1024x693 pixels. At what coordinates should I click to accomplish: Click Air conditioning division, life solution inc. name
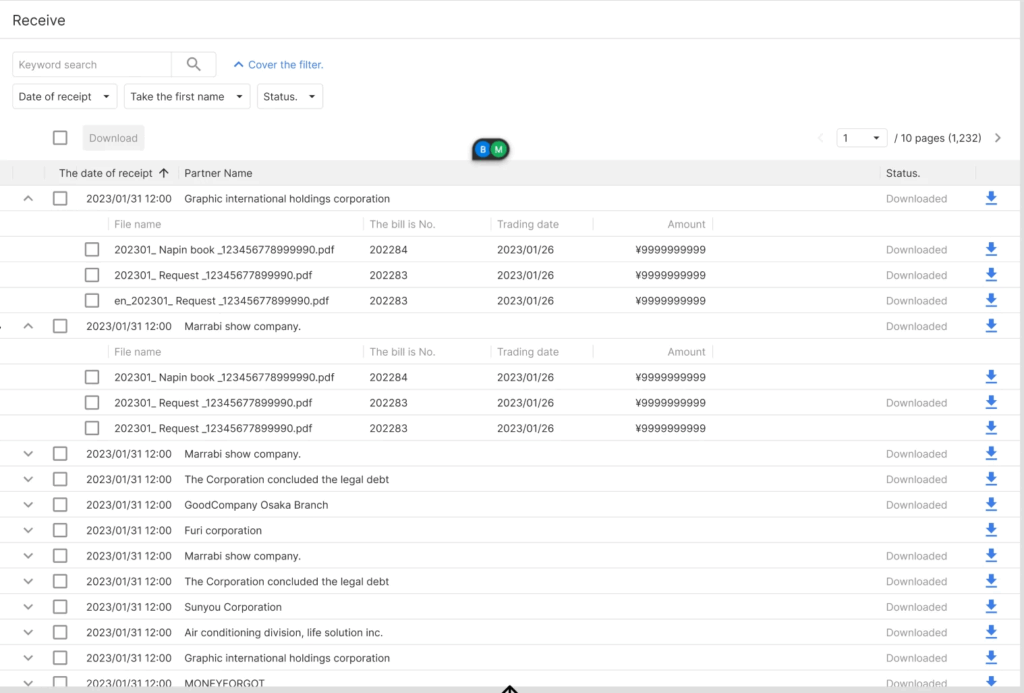(283, 632)
